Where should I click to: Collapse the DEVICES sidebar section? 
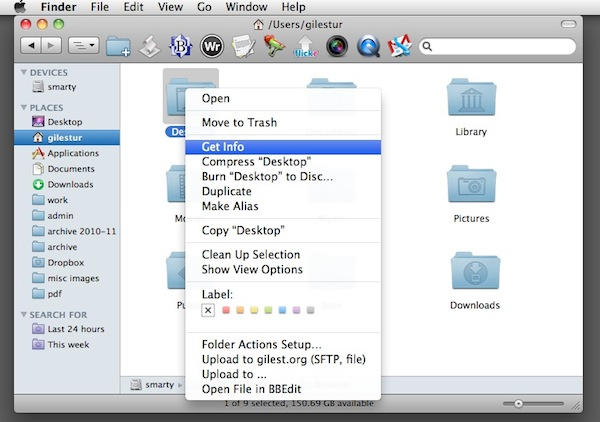tap(23, 73)
